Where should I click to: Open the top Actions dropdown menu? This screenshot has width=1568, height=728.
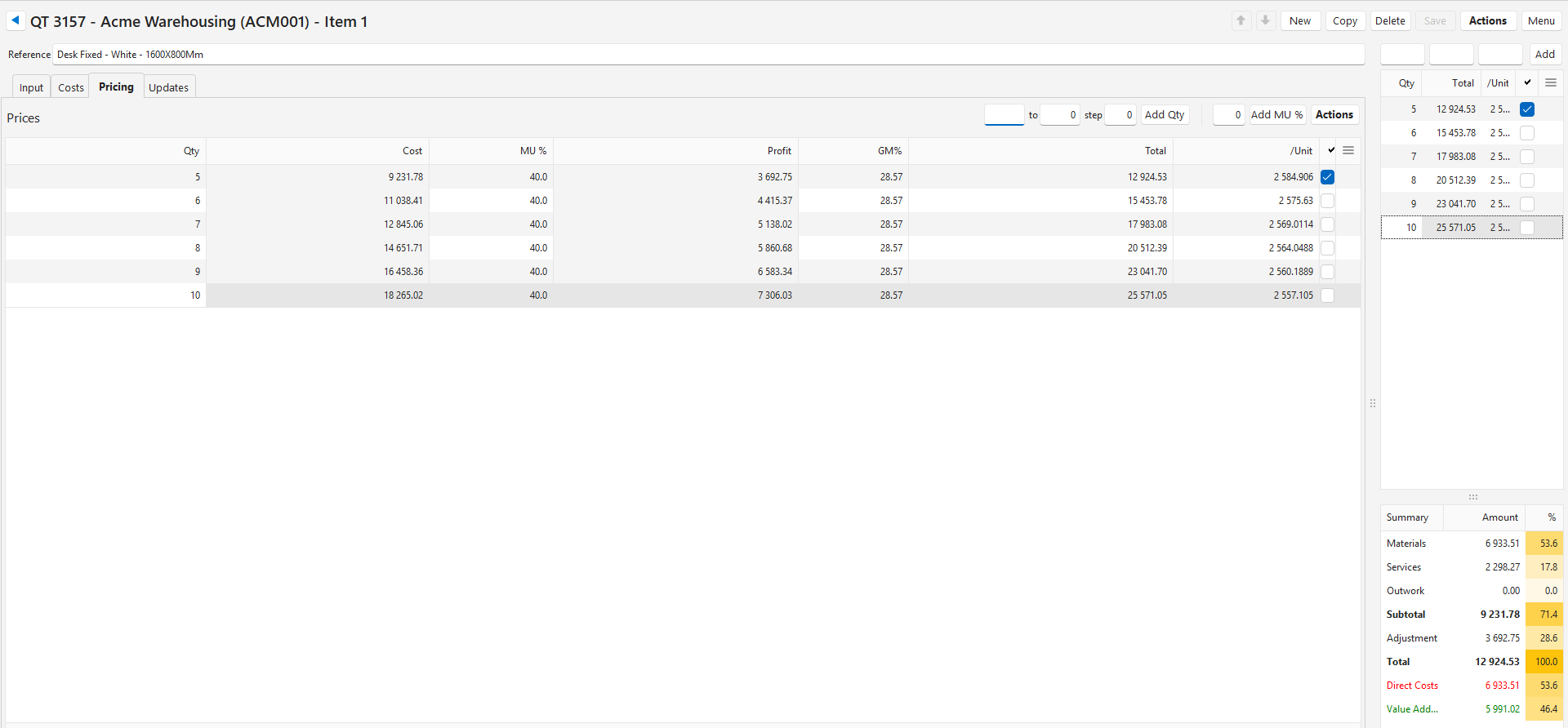point(1487,21)
